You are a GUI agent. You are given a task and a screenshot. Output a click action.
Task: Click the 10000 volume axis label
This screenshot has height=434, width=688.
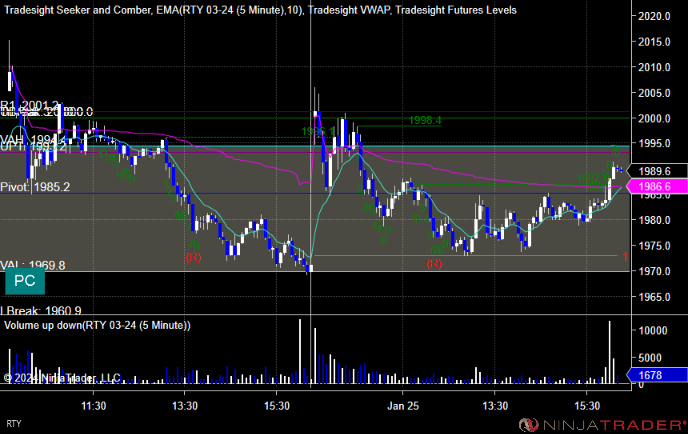tap(653, 330)
